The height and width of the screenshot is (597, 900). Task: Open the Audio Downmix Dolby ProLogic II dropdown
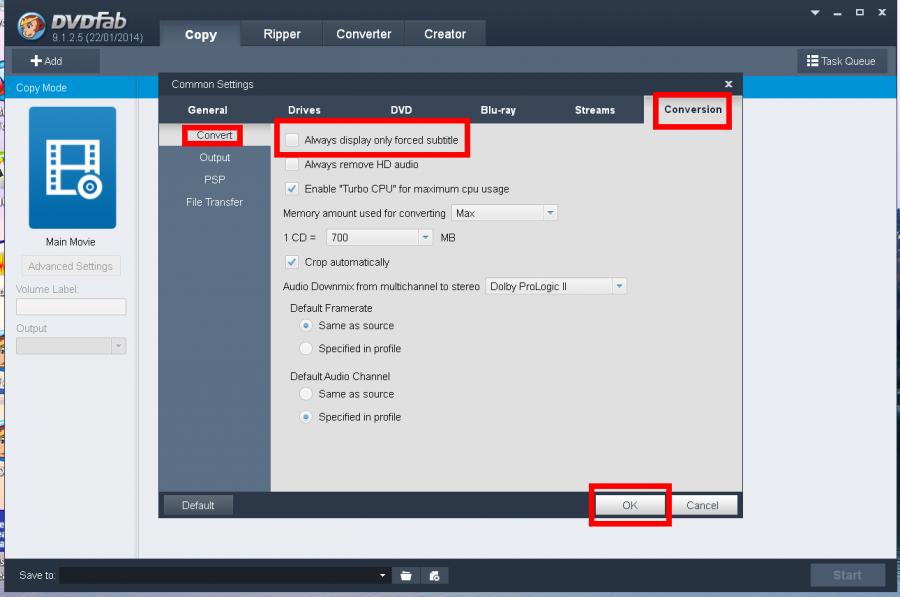619,286
